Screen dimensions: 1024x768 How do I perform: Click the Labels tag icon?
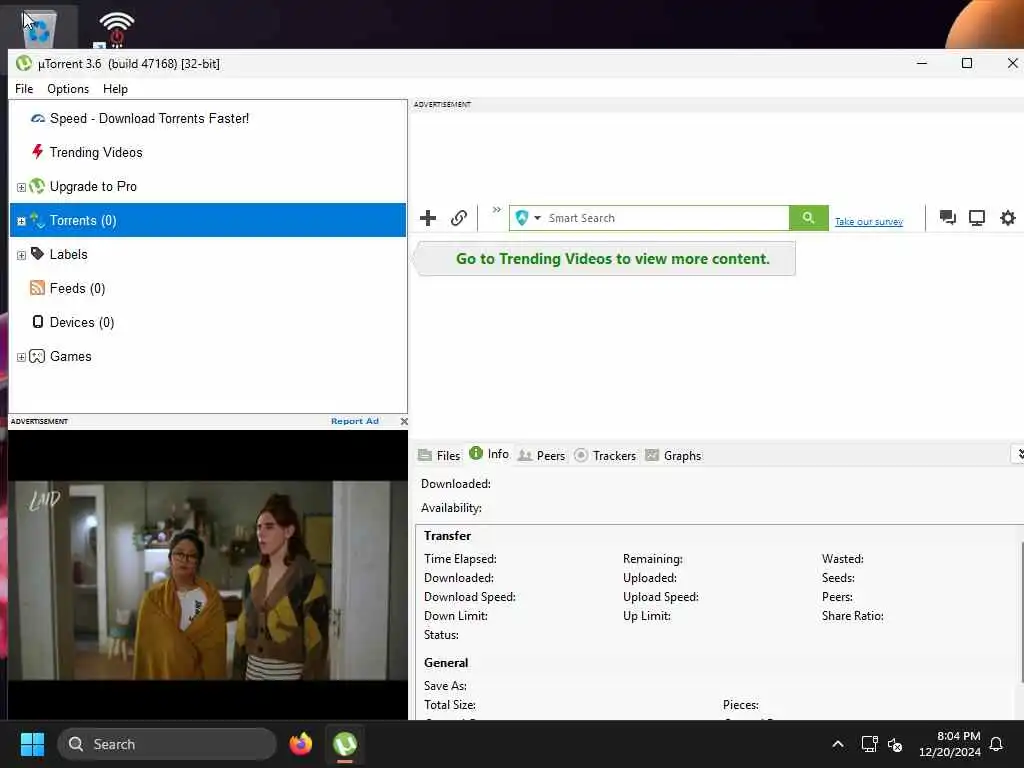tap(37, 254)
